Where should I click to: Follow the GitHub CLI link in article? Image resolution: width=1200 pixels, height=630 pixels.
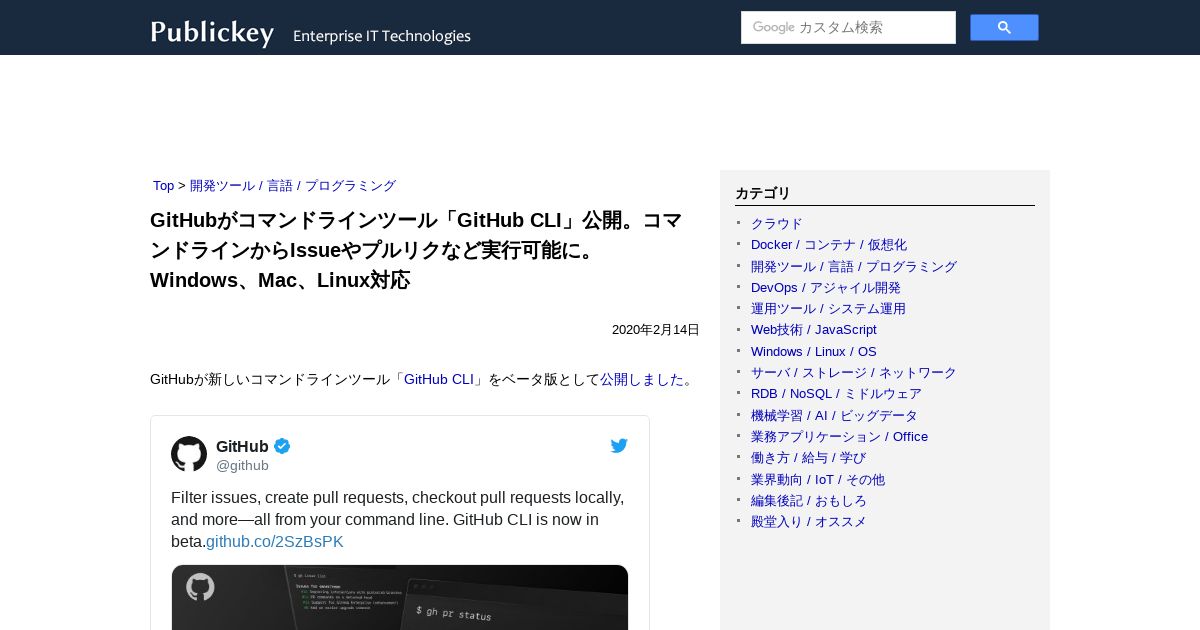(x=439, y=380)
